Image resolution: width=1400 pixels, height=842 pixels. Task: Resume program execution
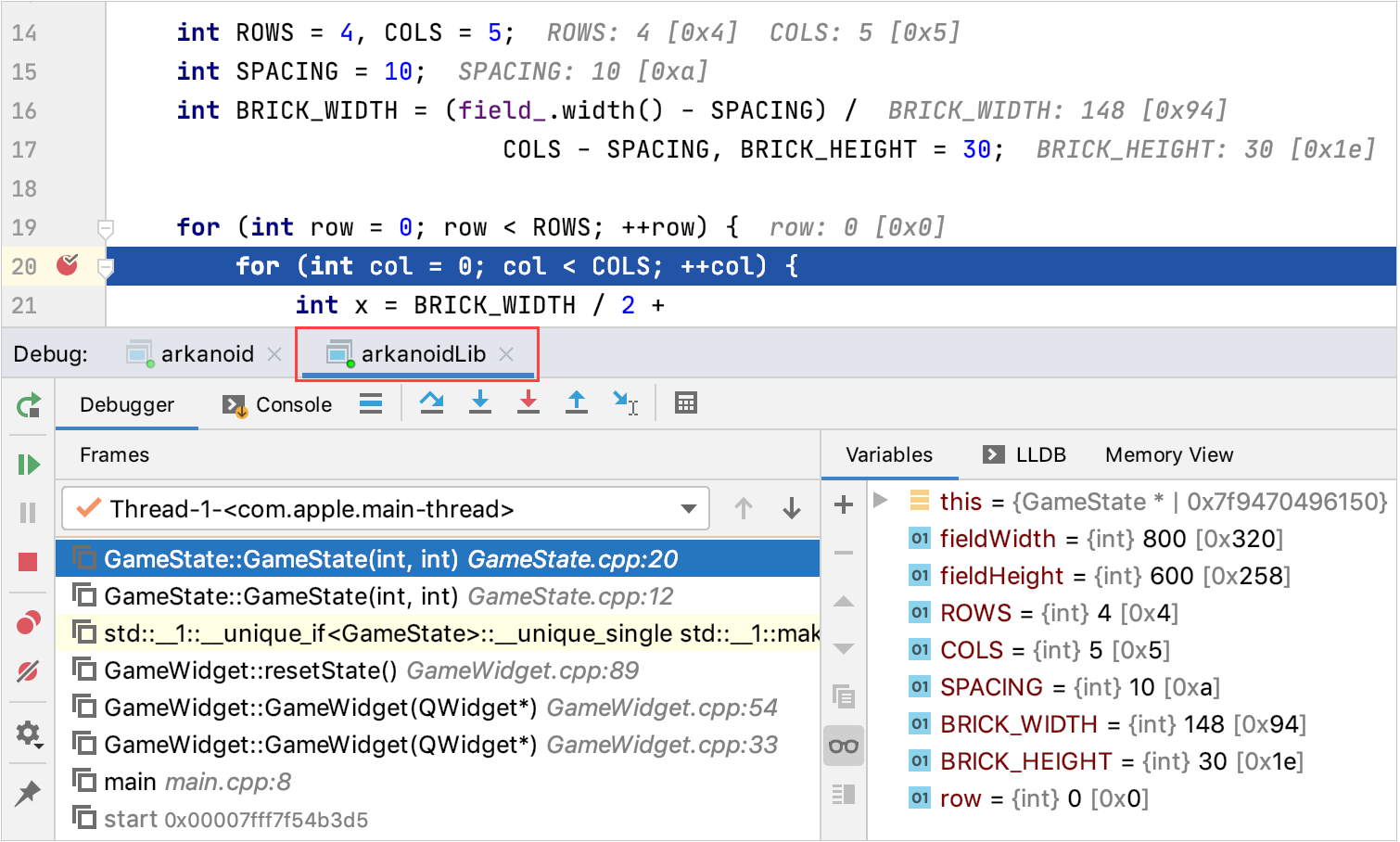[29, 465]
